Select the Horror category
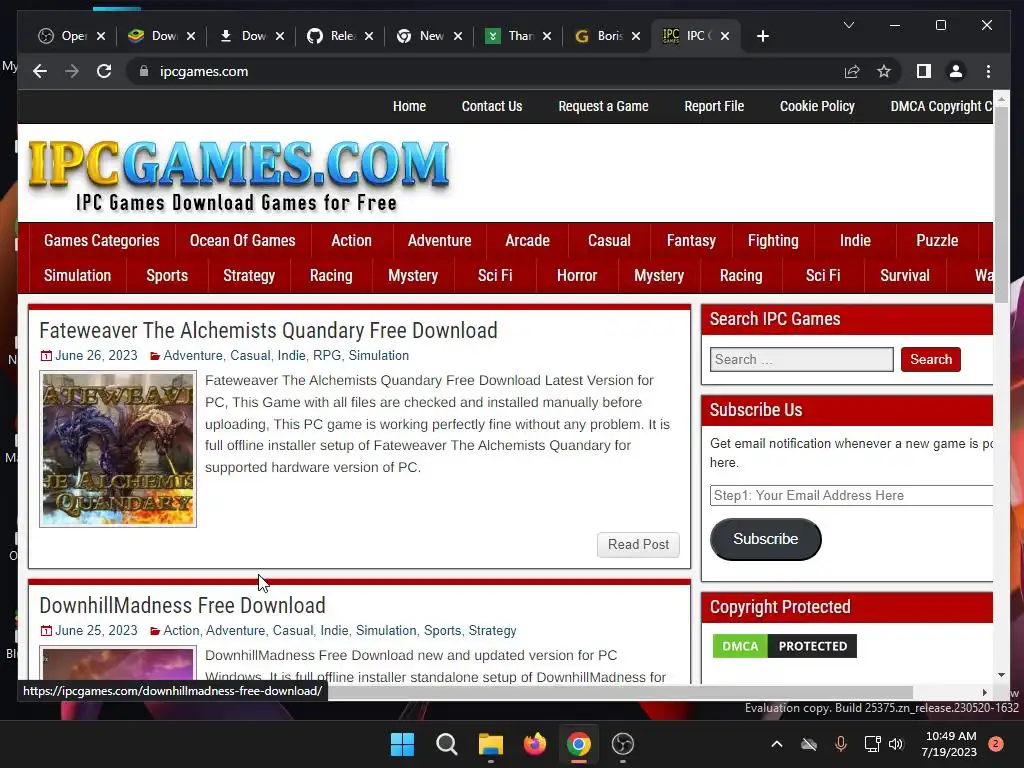Image resolution: width=1024 pixels, height=768 pixels. pyautogui.click(x=577, y=276)
